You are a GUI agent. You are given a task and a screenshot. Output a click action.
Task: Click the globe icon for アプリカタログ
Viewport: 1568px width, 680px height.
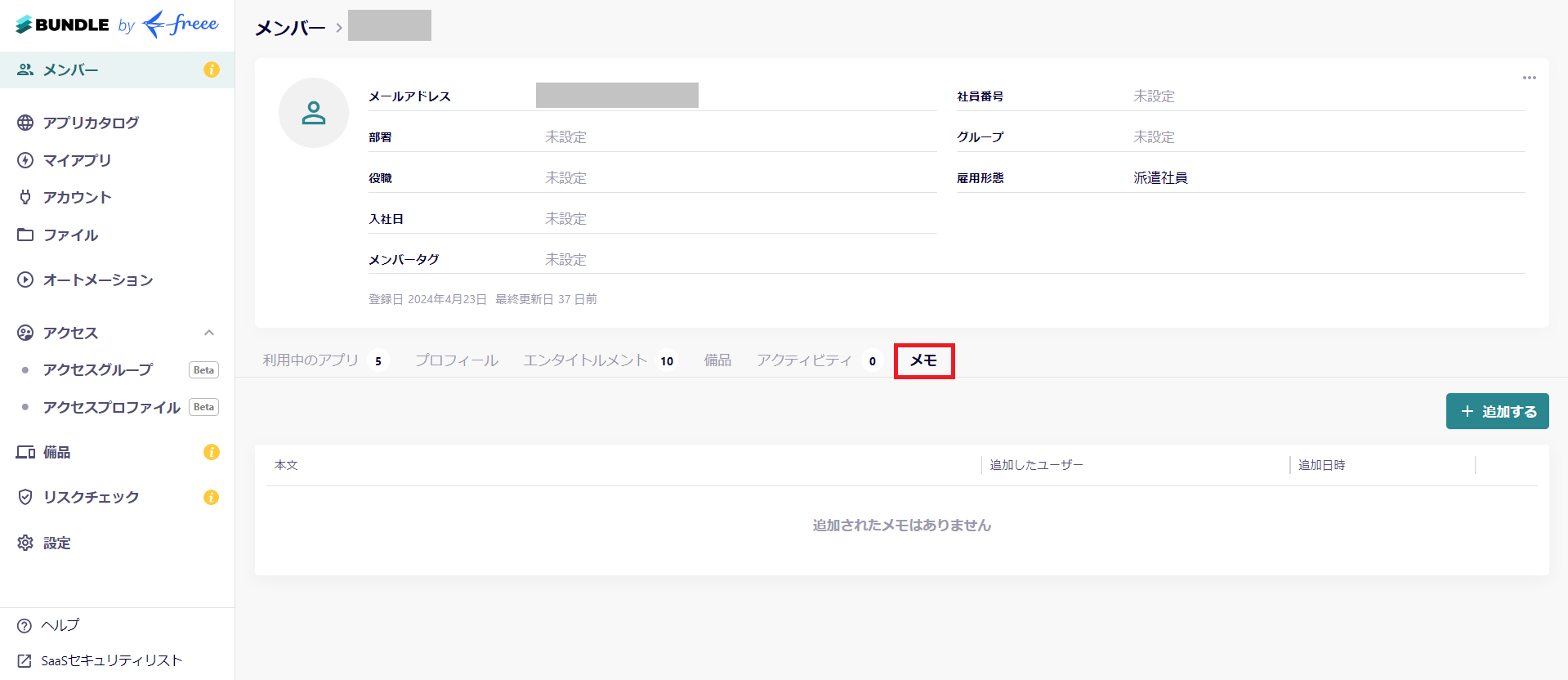tap(25, 123)
